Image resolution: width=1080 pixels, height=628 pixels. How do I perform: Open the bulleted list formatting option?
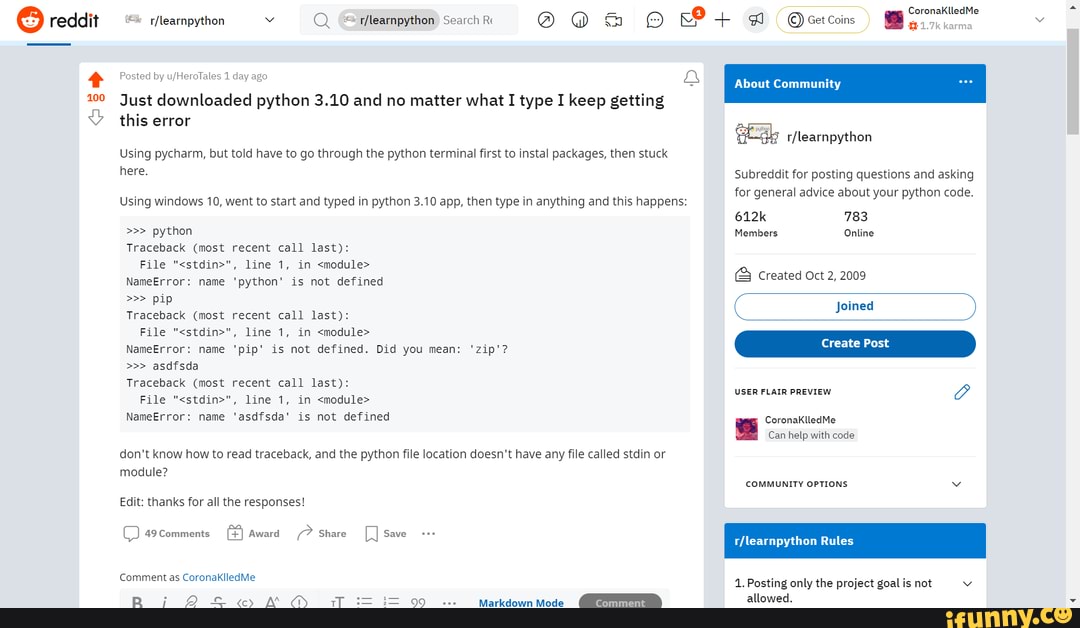pos(364,601)
